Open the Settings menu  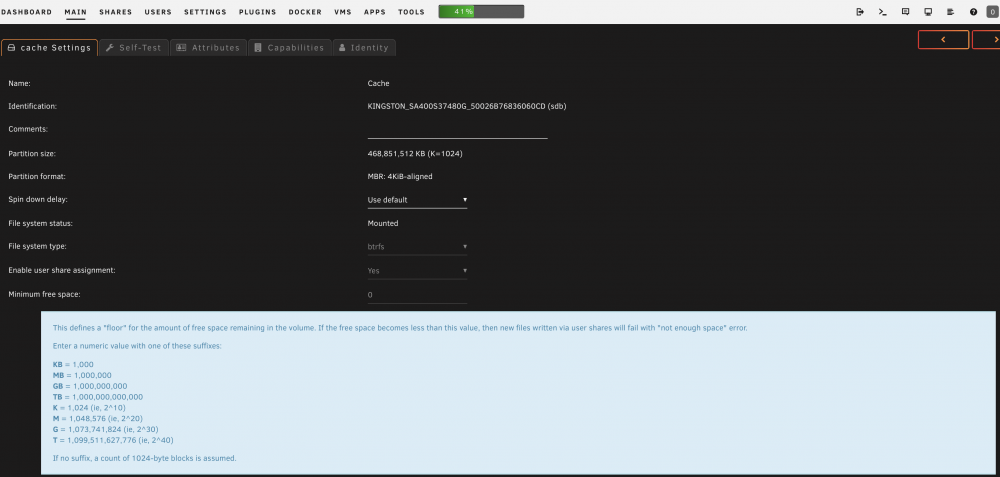coord(205,12)
